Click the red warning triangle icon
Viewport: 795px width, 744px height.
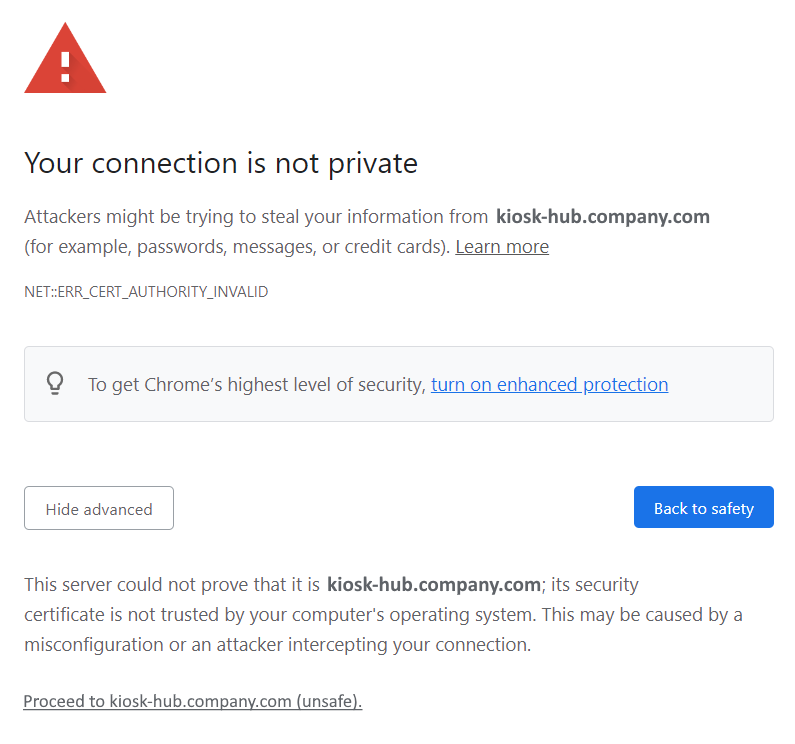click(65, 60)
